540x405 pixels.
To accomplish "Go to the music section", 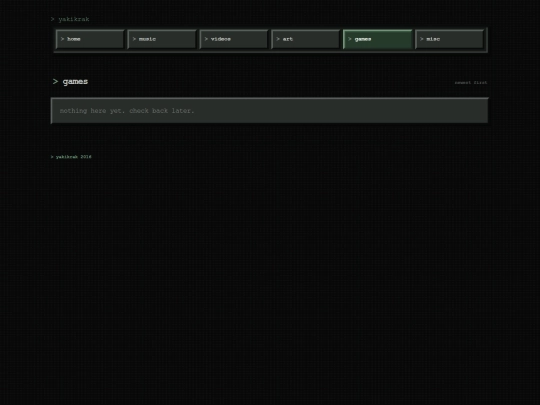I will 162,39.
